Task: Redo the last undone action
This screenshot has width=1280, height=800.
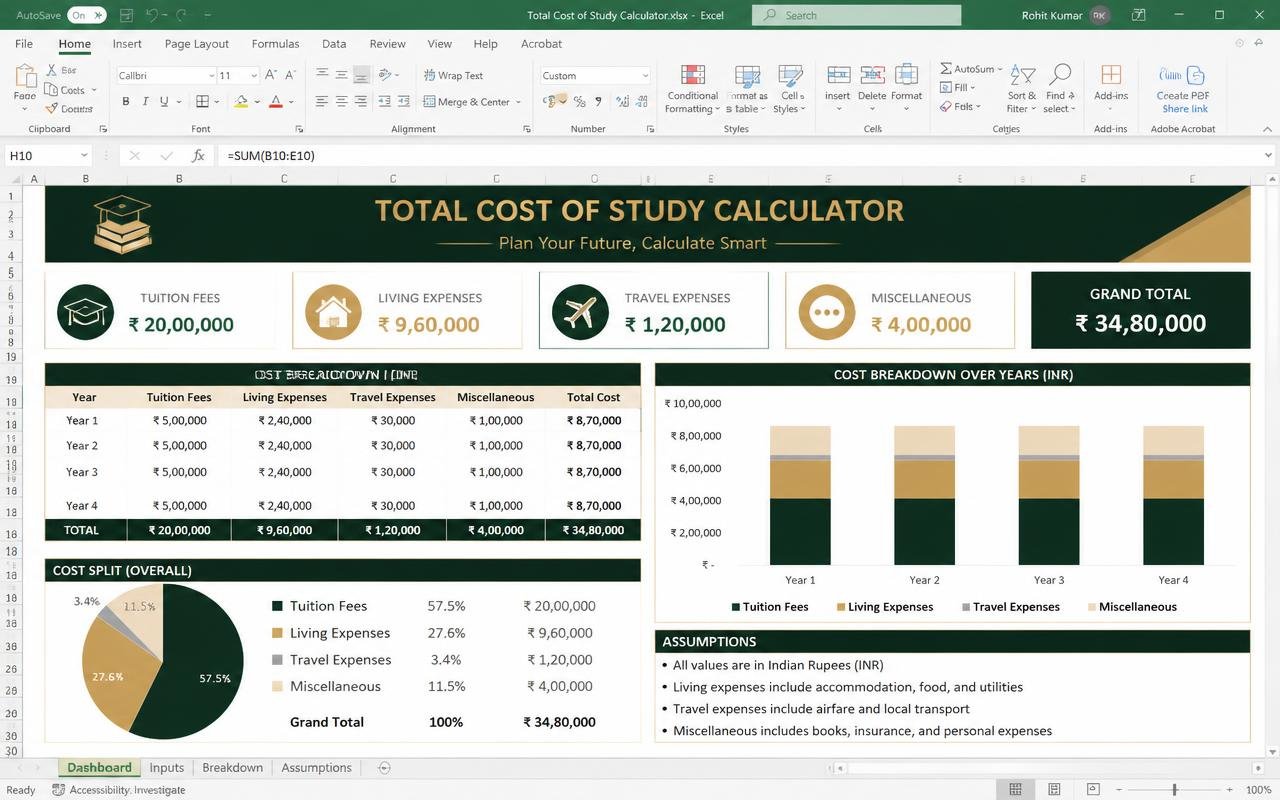Action: (181, 15)
